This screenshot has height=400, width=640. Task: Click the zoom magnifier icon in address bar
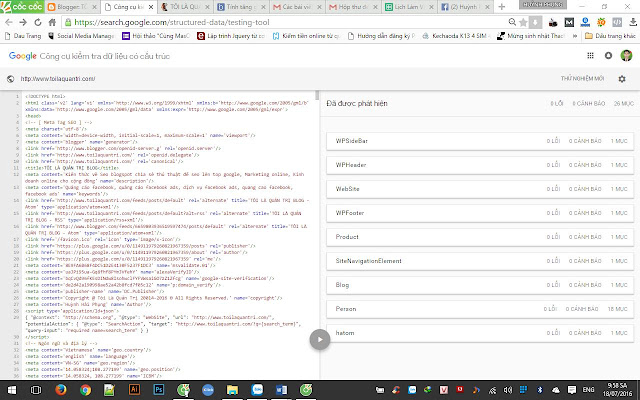coord(512,22)
